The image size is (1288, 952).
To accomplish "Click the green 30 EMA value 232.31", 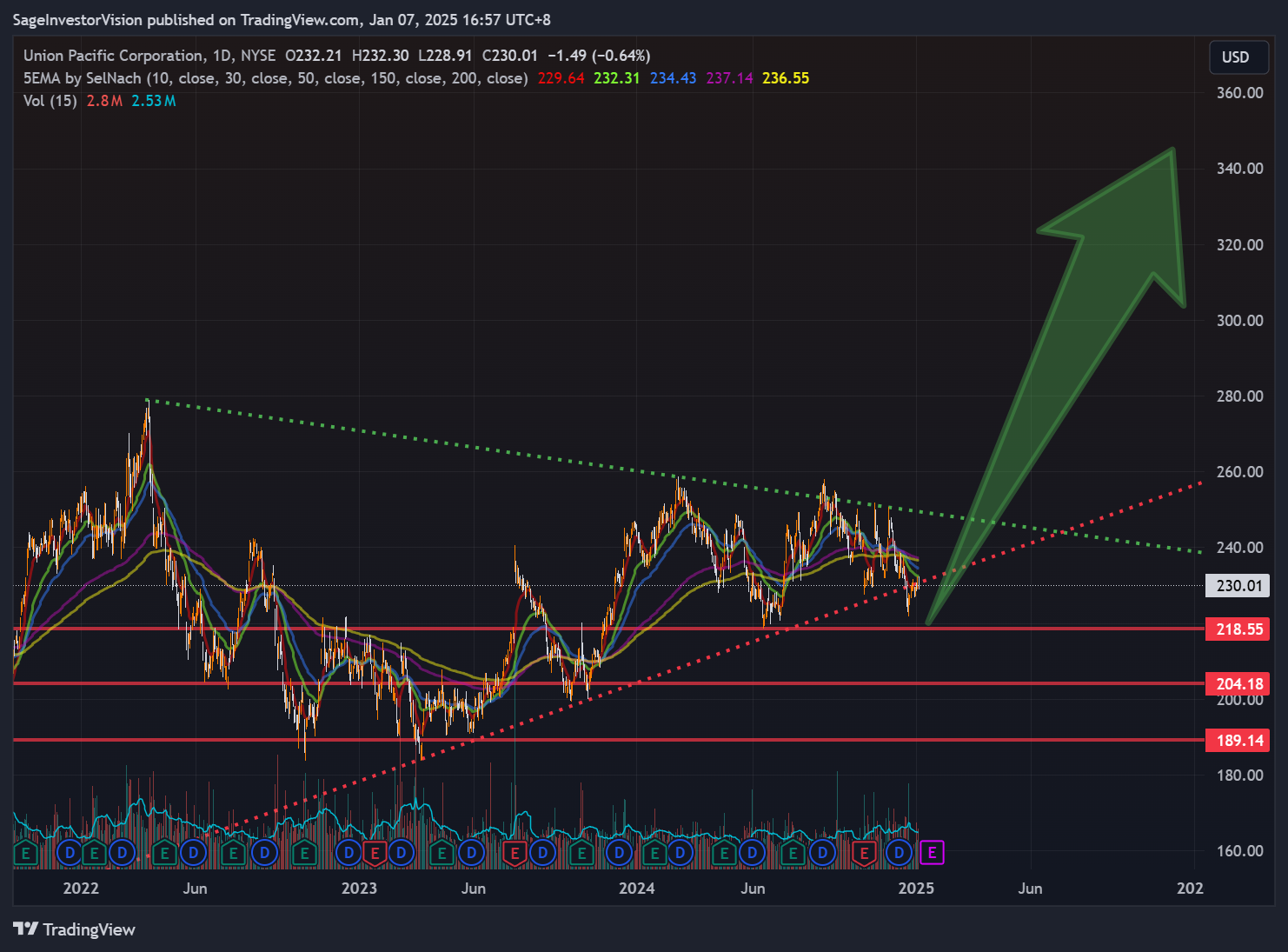I will (617, 78).
